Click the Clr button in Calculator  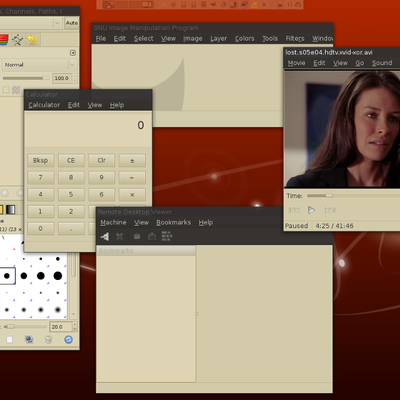point(102,160)
